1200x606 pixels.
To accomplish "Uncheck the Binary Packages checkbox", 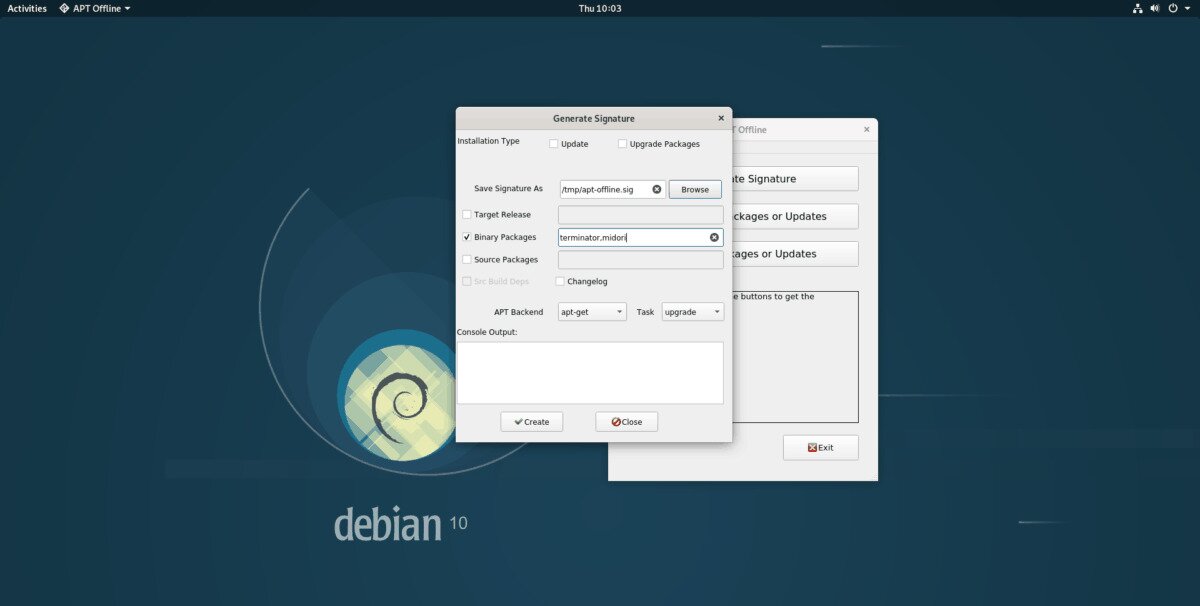I will [x=467, y=238].
